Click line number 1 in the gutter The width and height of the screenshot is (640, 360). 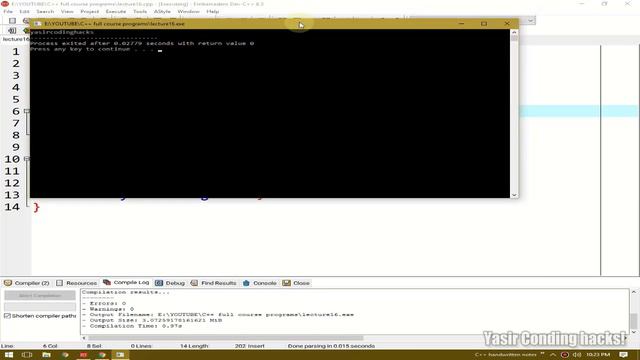(16, 52)
